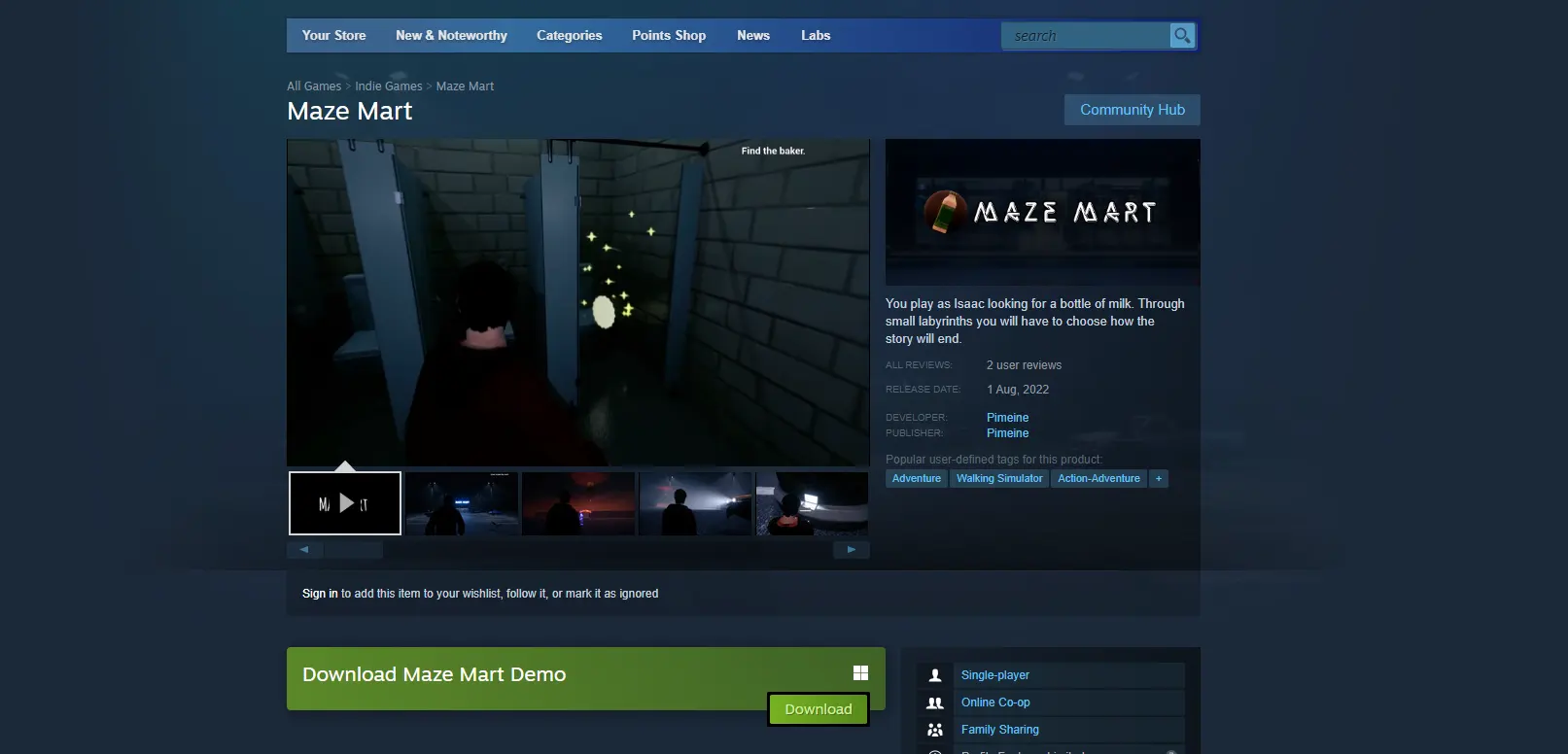Click the Download Maze Mart Demo title
This screenshot has height=754, width=1568.
click(x=434, y=674)
